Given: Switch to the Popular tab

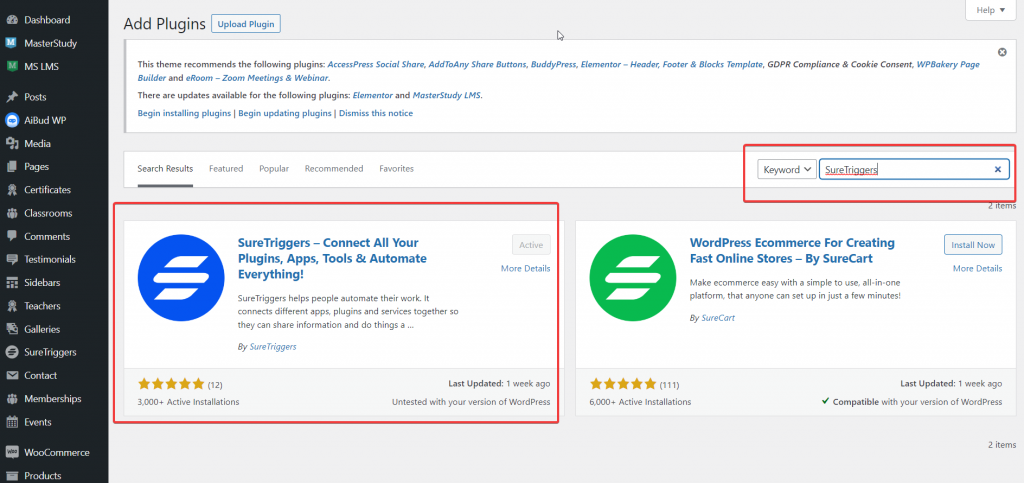Looking at the screenshot, I should (274, 168).
